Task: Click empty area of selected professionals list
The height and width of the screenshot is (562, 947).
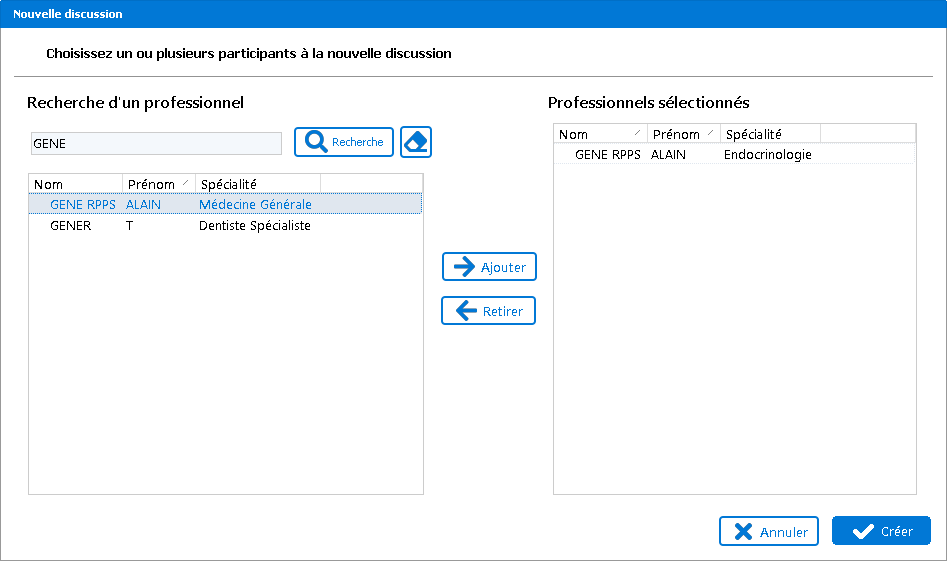Action: click(x=734, y=330)
